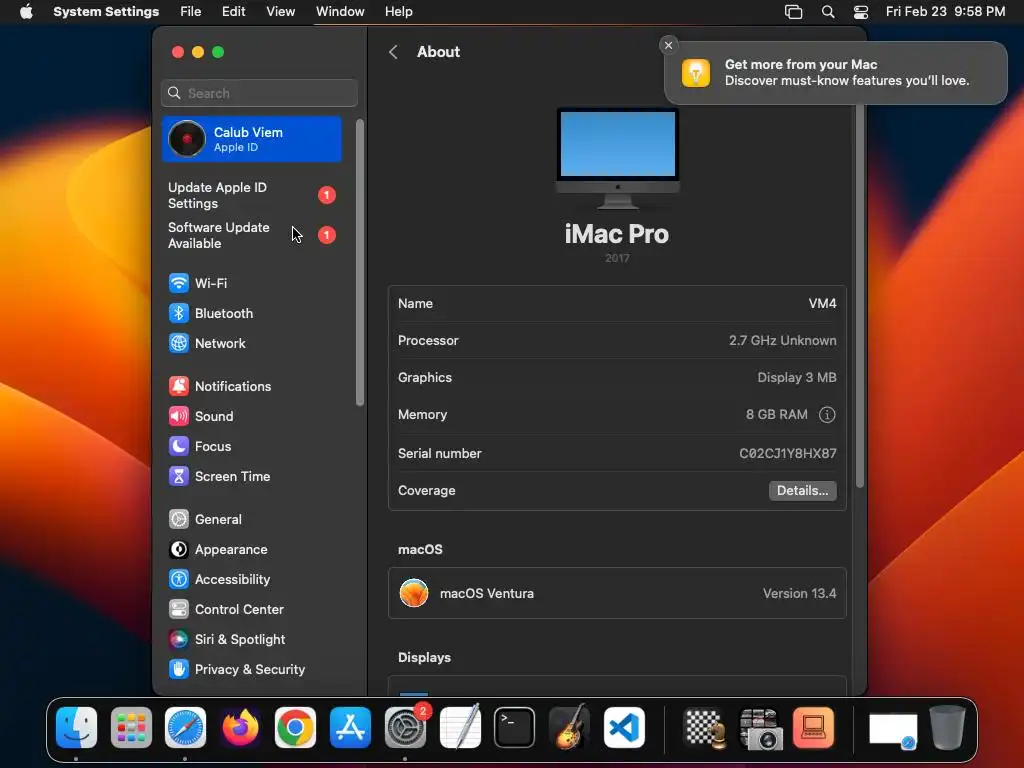Click the iMac Pro image
Image resolution: width=1024 pixels, height=768 pixels.
(x=618, y=158)
